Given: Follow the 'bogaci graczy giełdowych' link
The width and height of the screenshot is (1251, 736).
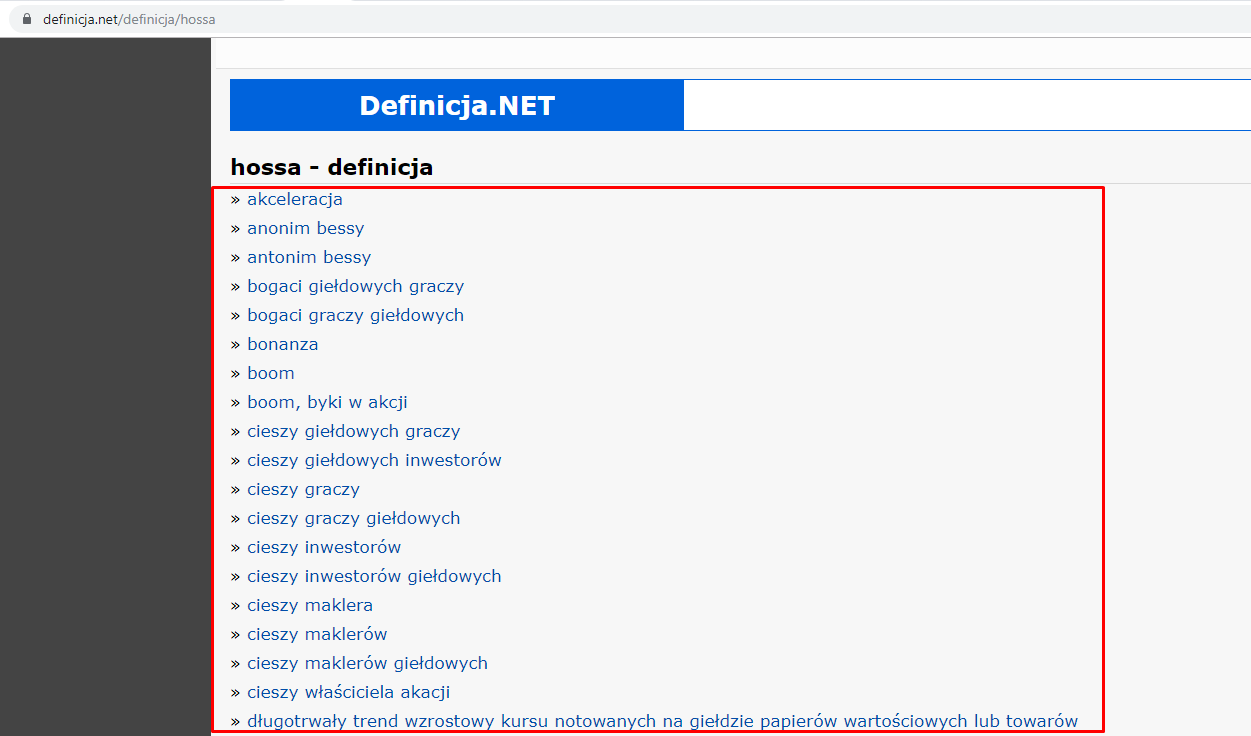Looking at the screenshot, I should coord(355,315).
